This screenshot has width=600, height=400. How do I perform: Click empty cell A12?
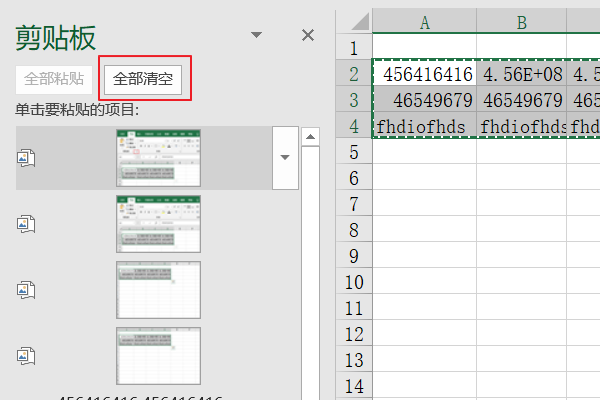coord(424,333)
